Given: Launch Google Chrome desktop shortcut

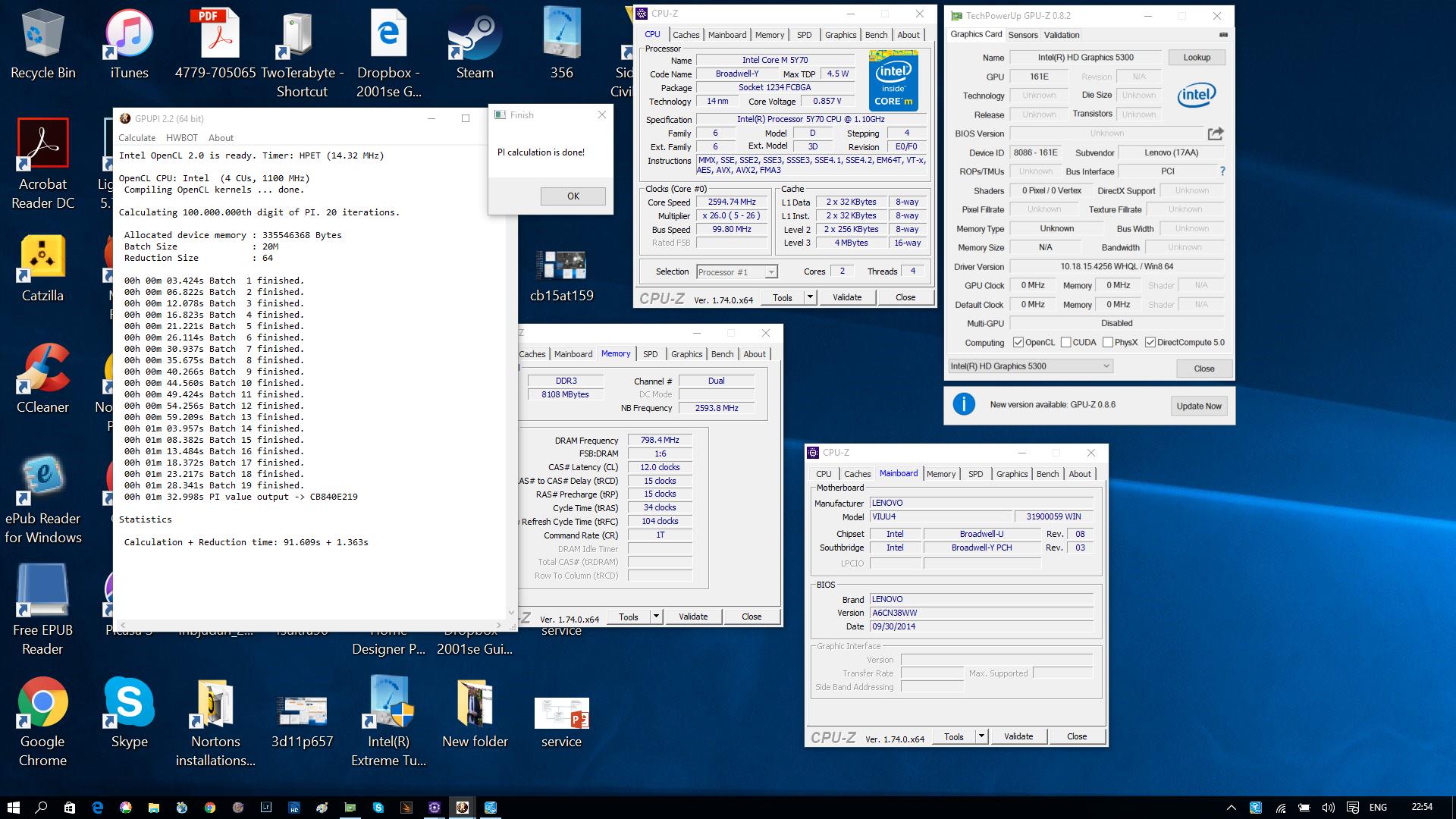Looking at the screenshot, I should point(42,722).
